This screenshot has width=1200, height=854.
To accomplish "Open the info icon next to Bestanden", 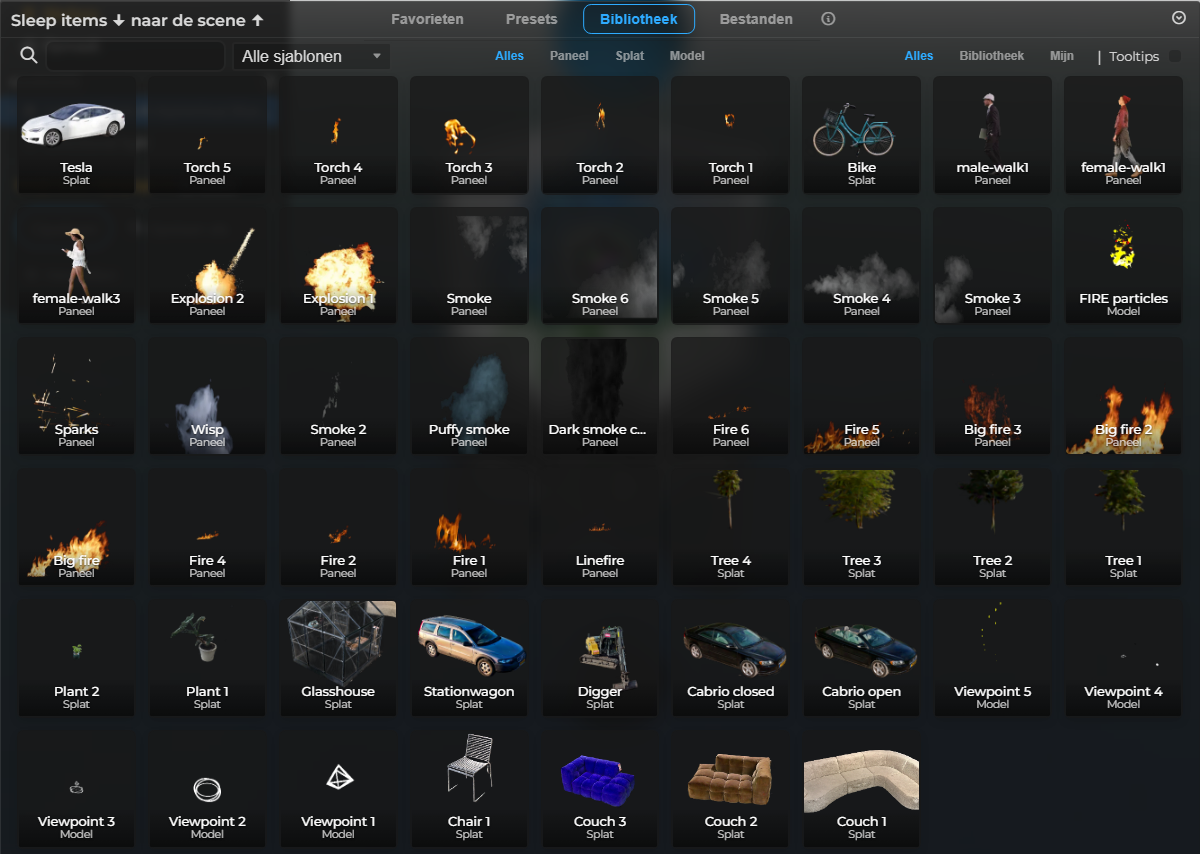I will pos(828,19).
